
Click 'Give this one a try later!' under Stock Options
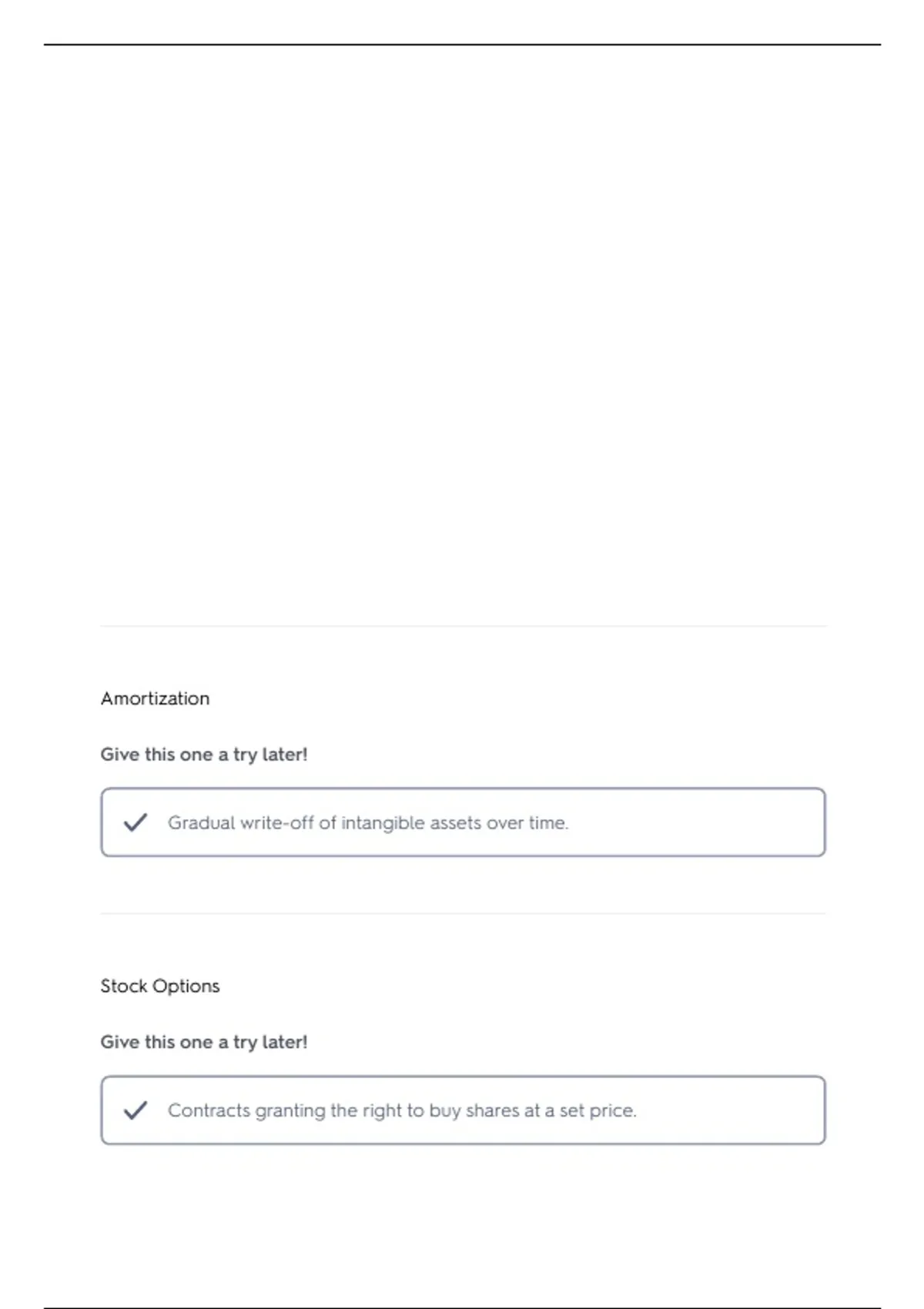click(x=204, y=1042)
